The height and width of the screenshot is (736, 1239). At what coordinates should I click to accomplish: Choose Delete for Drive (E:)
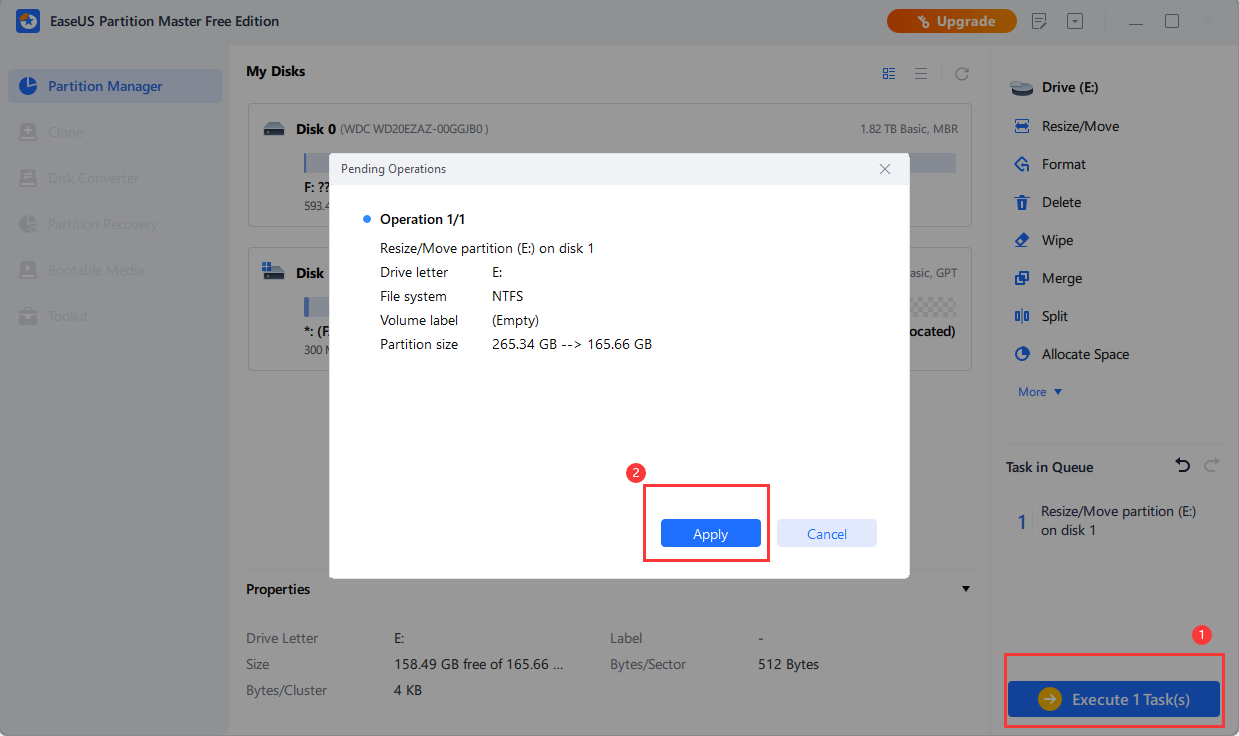click(x=1048, y=202)
